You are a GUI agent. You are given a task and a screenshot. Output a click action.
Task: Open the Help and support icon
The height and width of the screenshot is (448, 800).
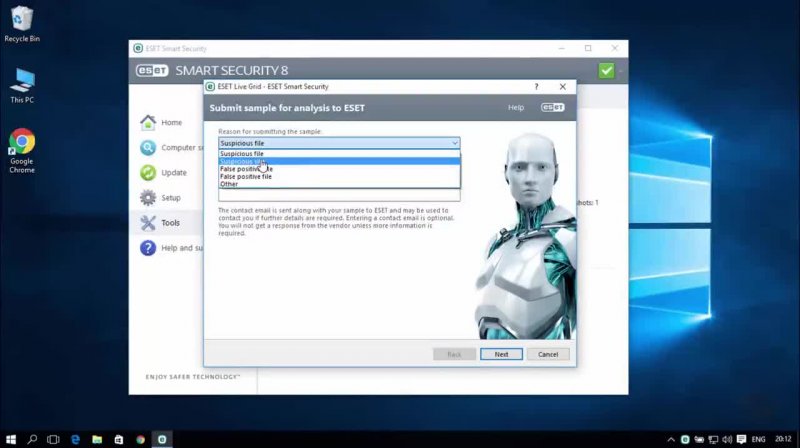(x=148, y=248)
